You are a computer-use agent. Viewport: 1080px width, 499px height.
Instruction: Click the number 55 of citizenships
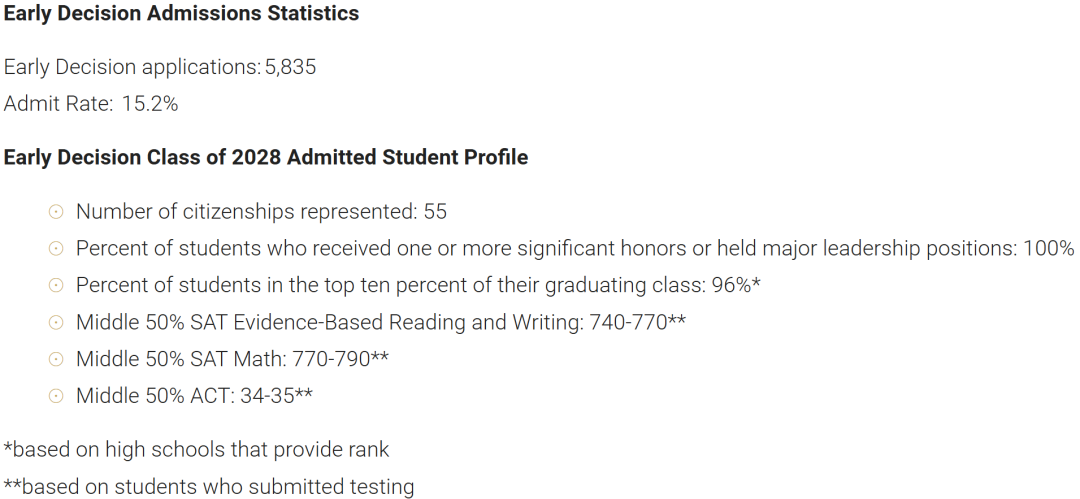coord(435,212)
